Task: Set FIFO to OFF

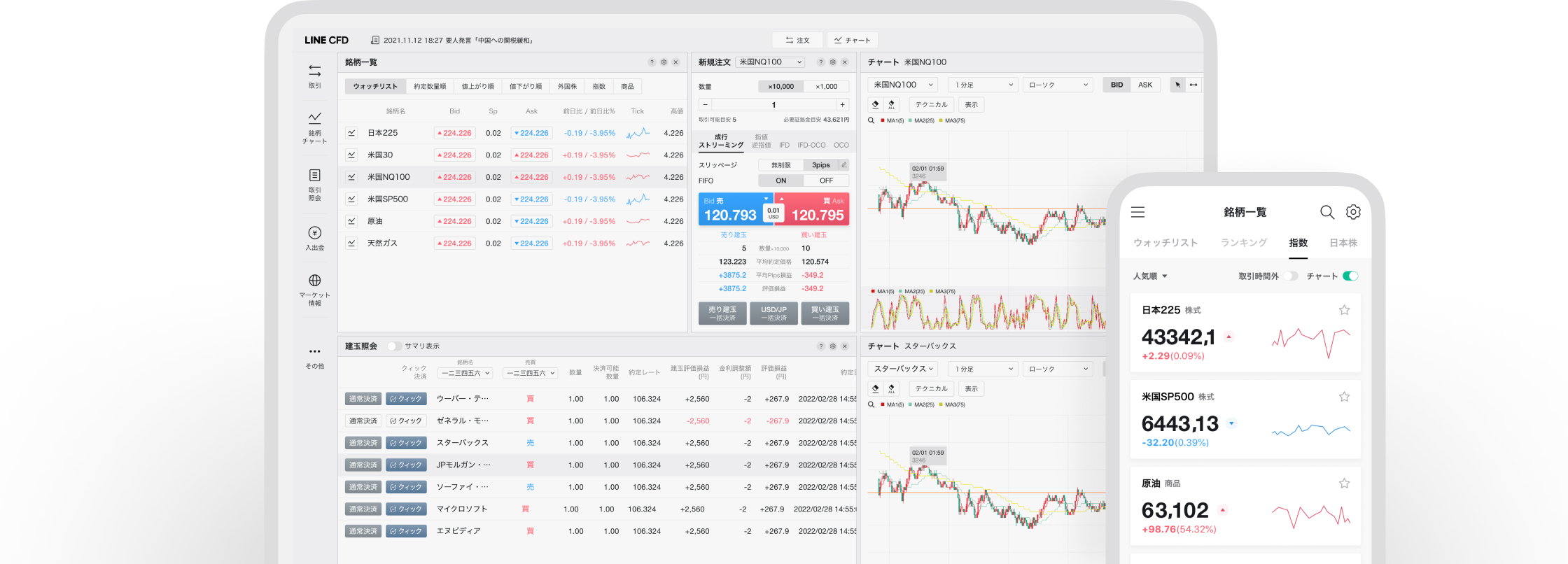Action: (x=826, y=181)
